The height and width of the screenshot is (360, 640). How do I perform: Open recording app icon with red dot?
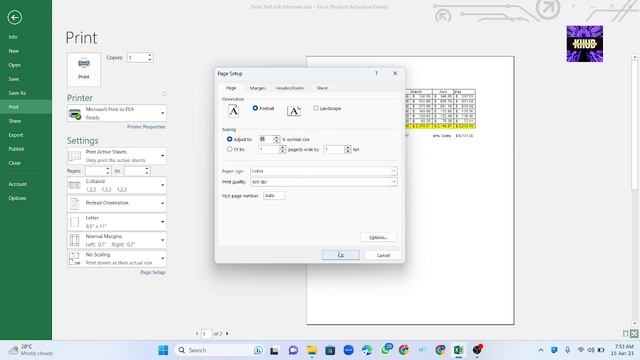pyautogui.click(x=477, y=350)
